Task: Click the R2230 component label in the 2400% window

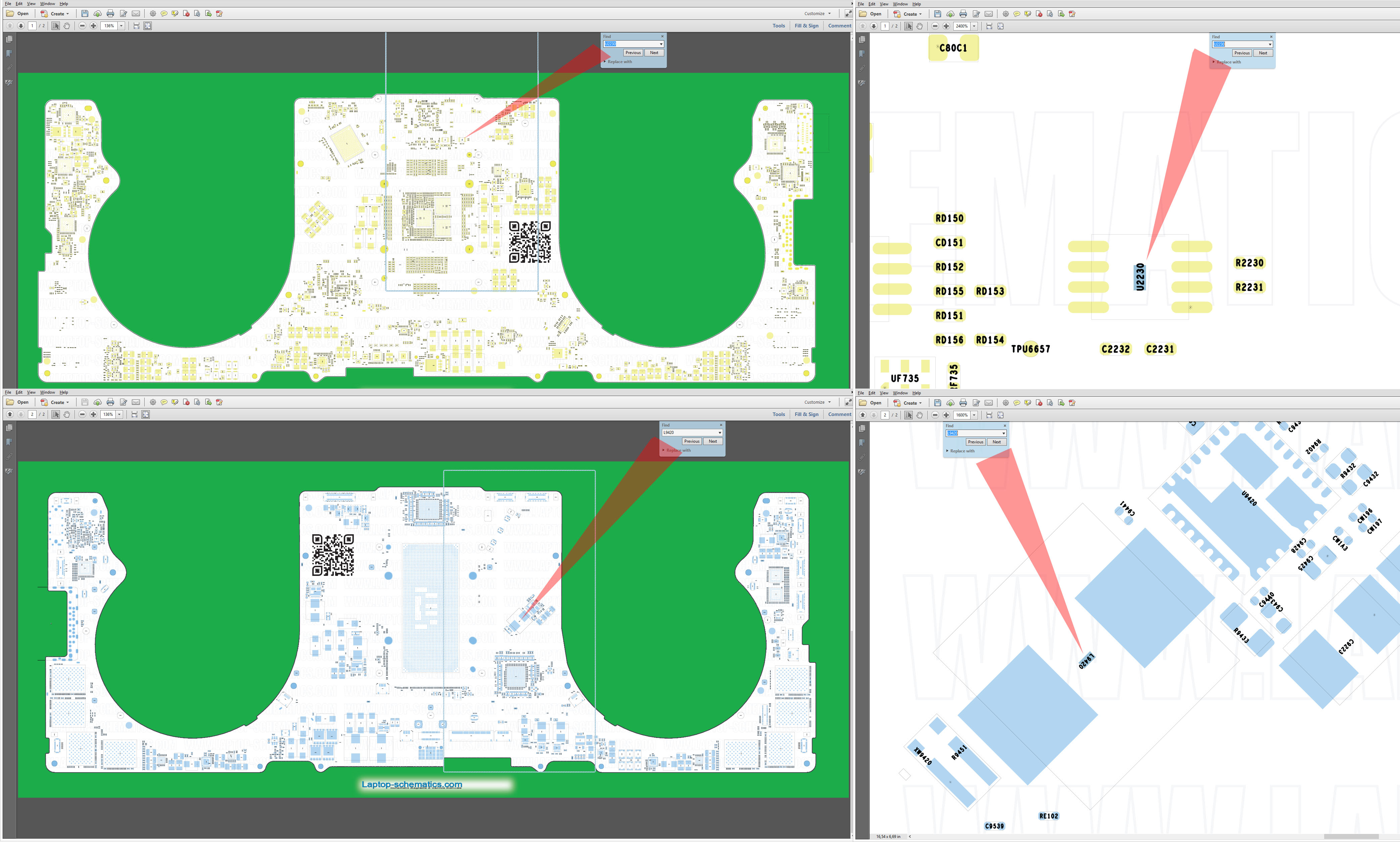Action: pos(1249,263)
